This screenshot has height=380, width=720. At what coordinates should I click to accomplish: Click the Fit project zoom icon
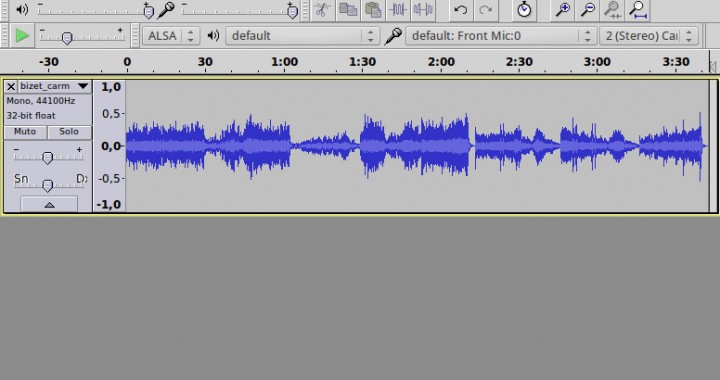tap(638, 10)
